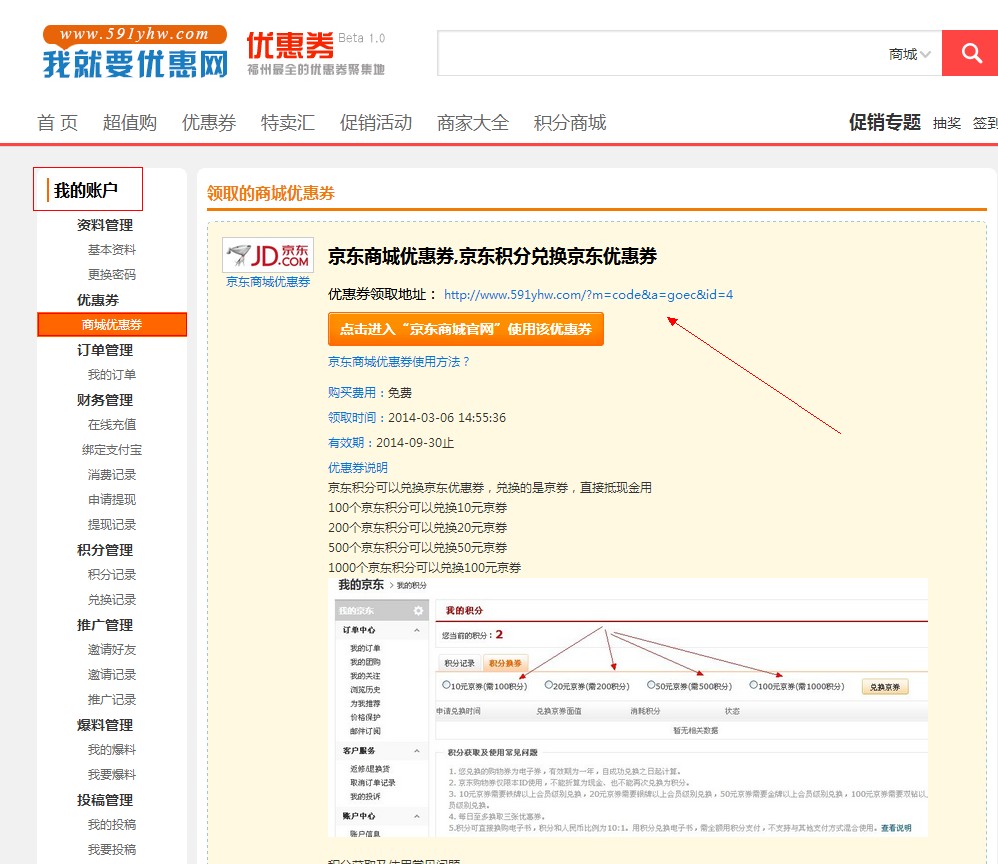Viewport: 998px width, 864px height.
Task: Select the highlighted 商城优惠券 sidebar item
Action: pos(112,324)
